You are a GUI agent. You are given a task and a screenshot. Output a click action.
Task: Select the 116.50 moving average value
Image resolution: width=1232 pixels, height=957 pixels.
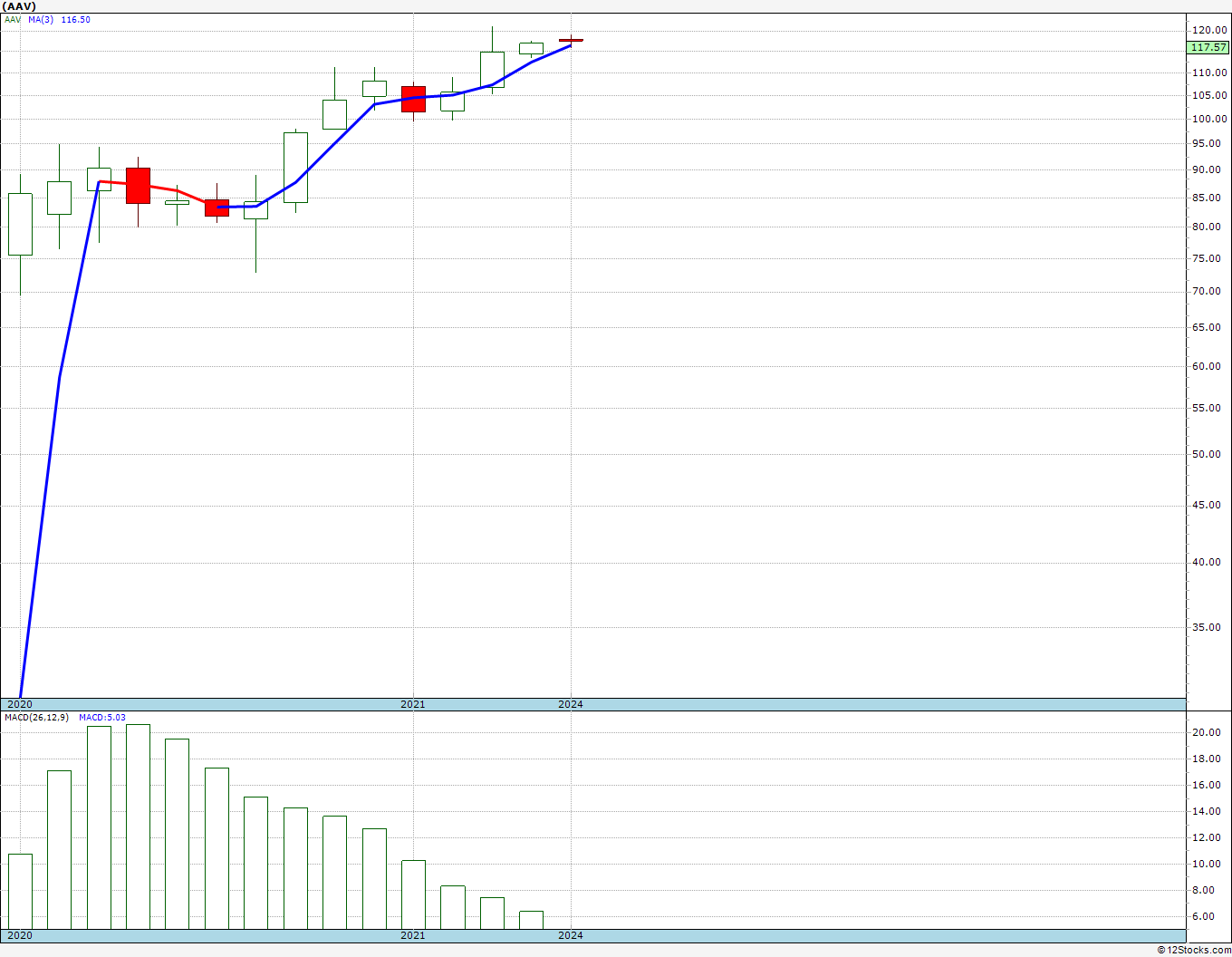coord(75,19)
